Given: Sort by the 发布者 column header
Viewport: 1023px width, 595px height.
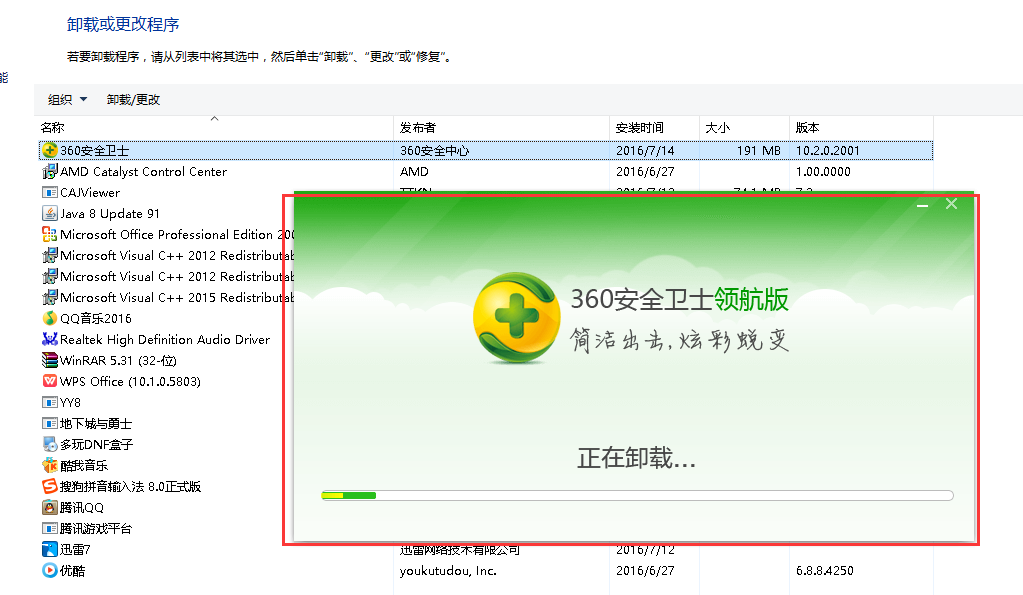Looking at the screenshot, I should click(x=501, y=128).
